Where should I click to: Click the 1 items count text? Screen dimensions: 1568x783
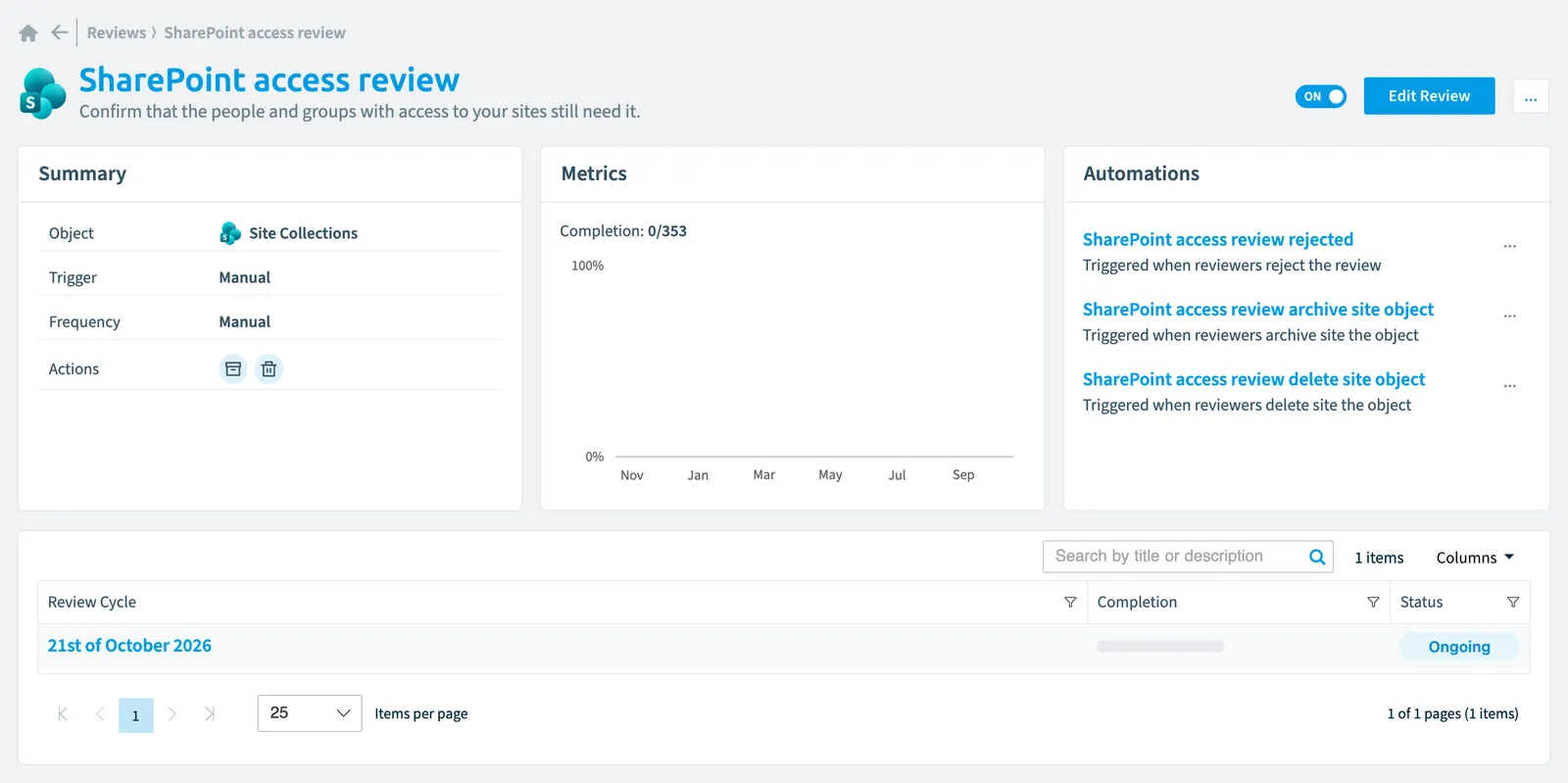pos(1379,558)
